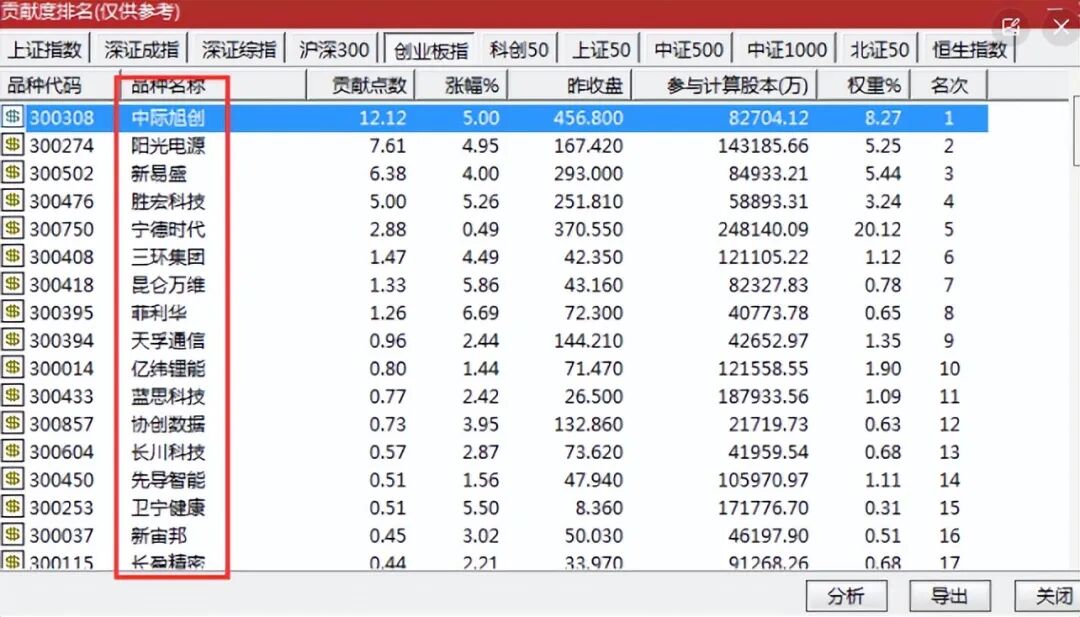
Task: Click the stock icon beside code 300037
Action: (x=12, y=534)
